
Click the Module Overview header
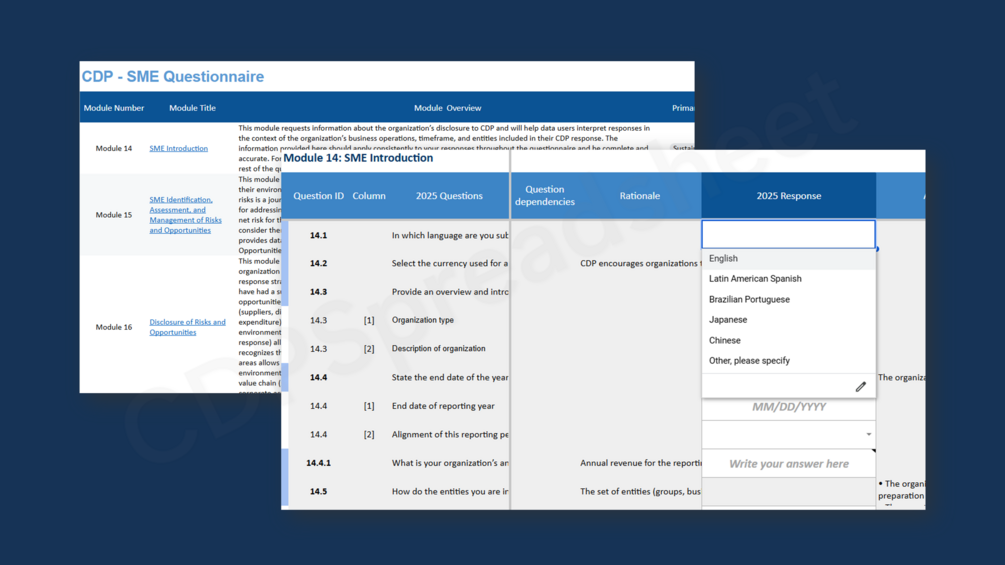coord(447,108)
